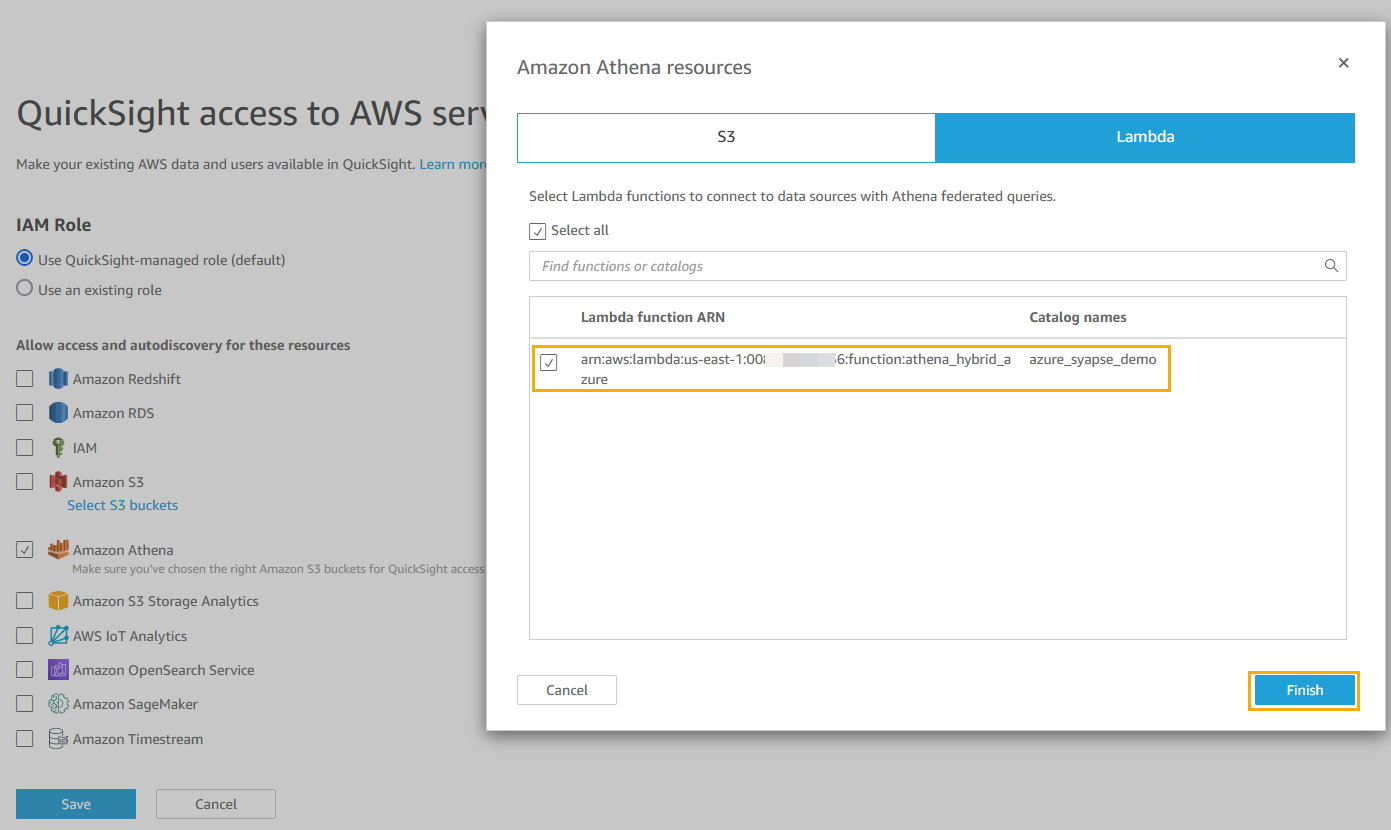Tick the AWS IoT Analytics checkbox
This screenshot has width=1391, height=830.
[x=25, y=636]
